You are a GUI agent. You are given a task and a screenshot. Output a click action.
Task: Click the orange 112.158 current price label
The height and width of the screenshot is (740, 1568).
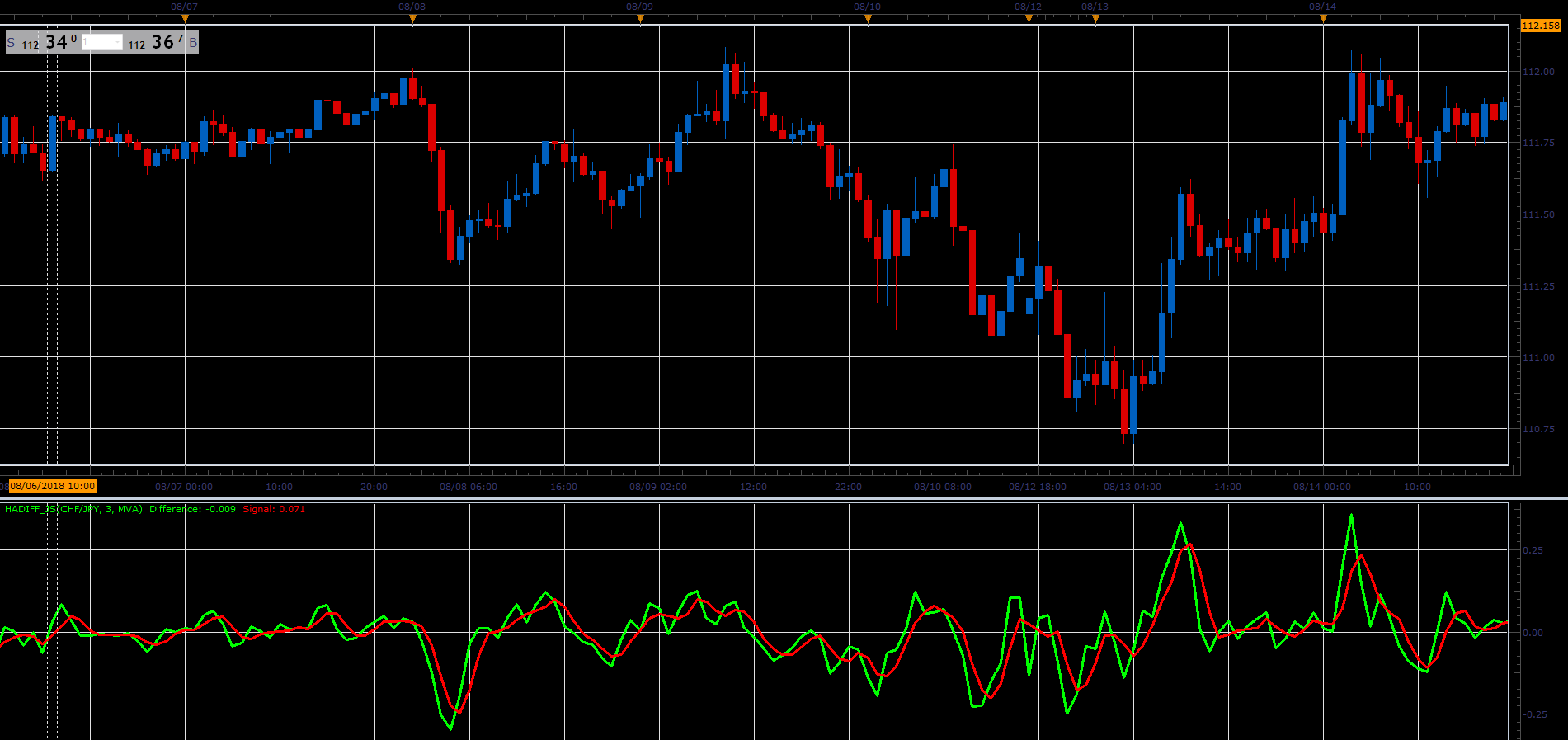point(1541,26)
